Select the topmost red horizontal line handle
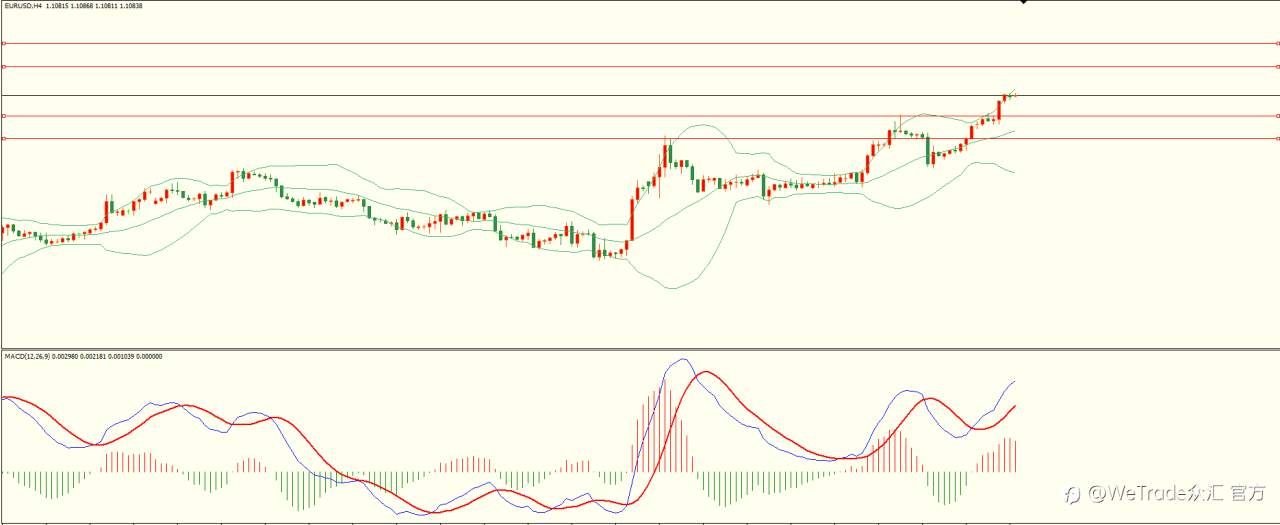 point(4,43)
